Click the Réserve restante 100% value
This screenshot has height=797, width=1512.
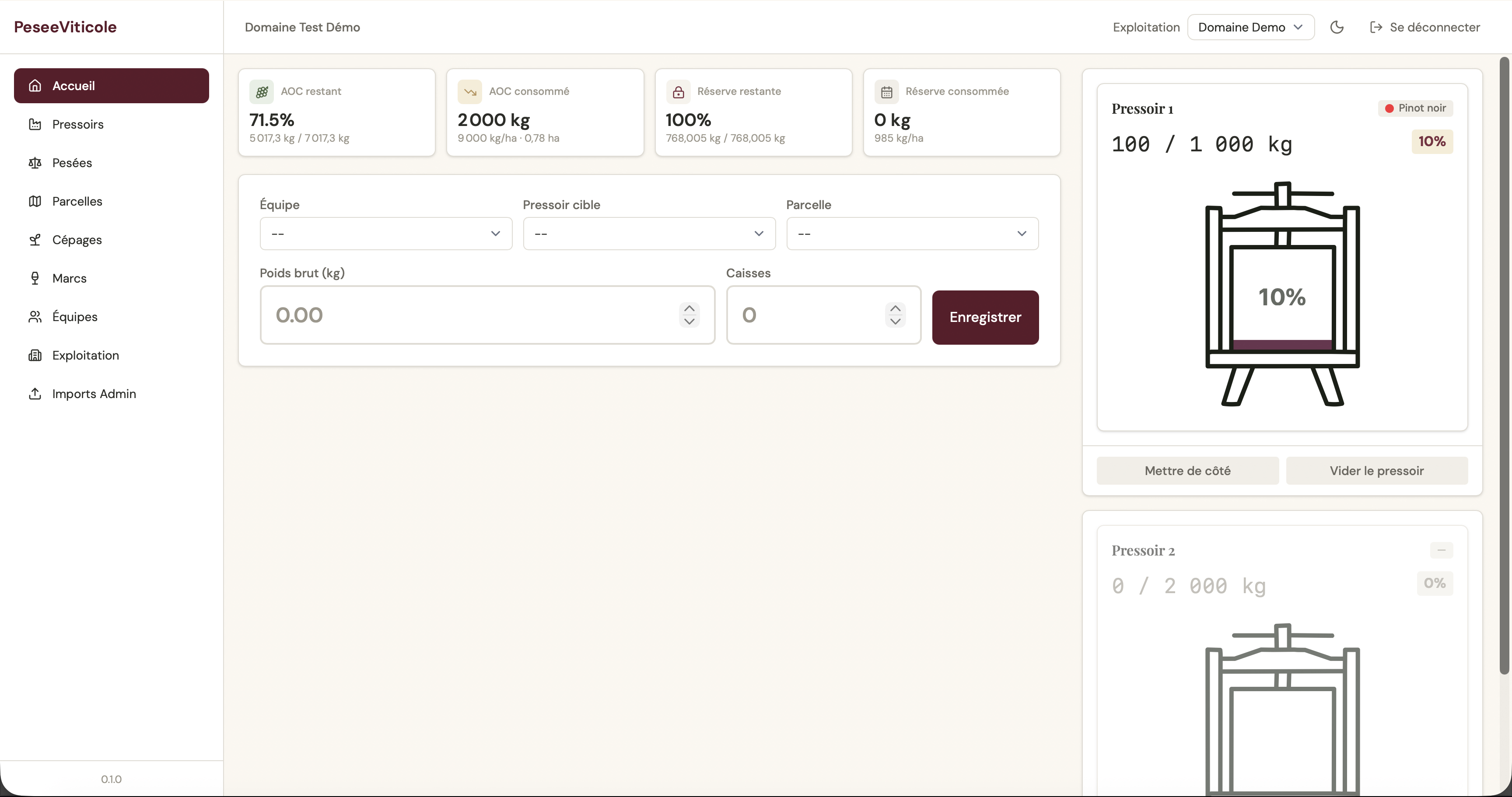(x=688, y=120)
